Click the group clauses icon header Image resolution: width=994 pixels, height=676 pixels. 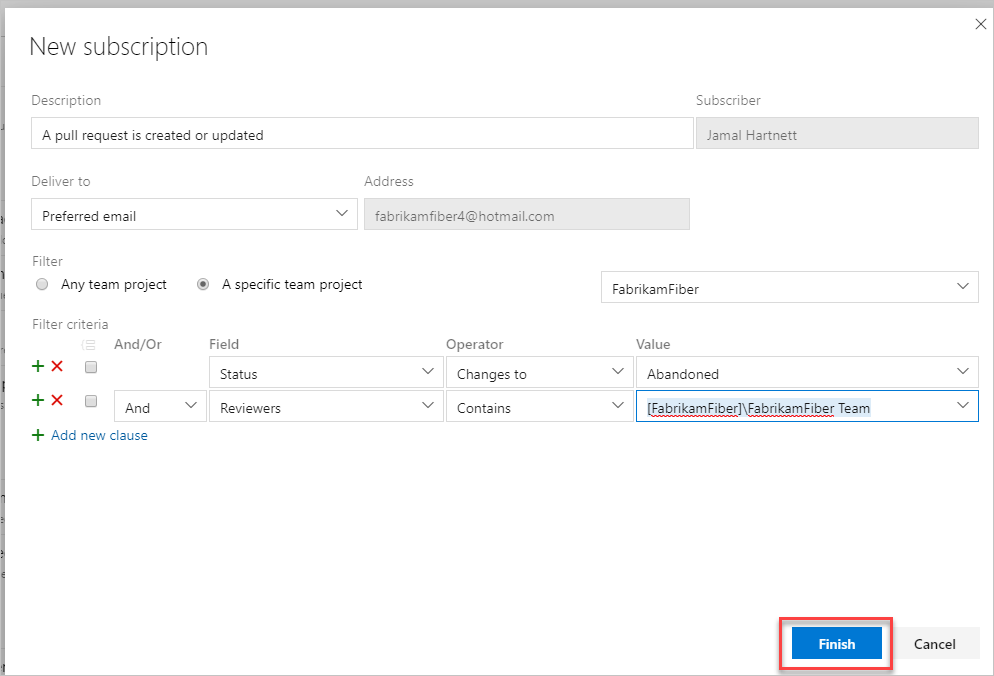[x=89, y=345]
